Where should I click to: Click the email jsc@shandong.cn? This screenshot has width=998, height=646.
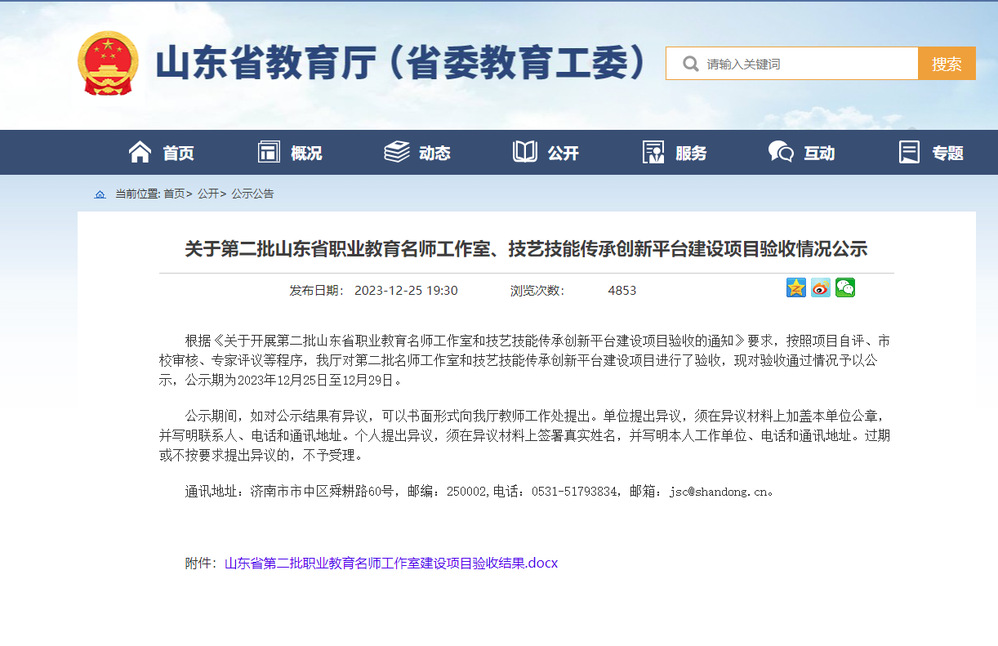pos(719,491)
